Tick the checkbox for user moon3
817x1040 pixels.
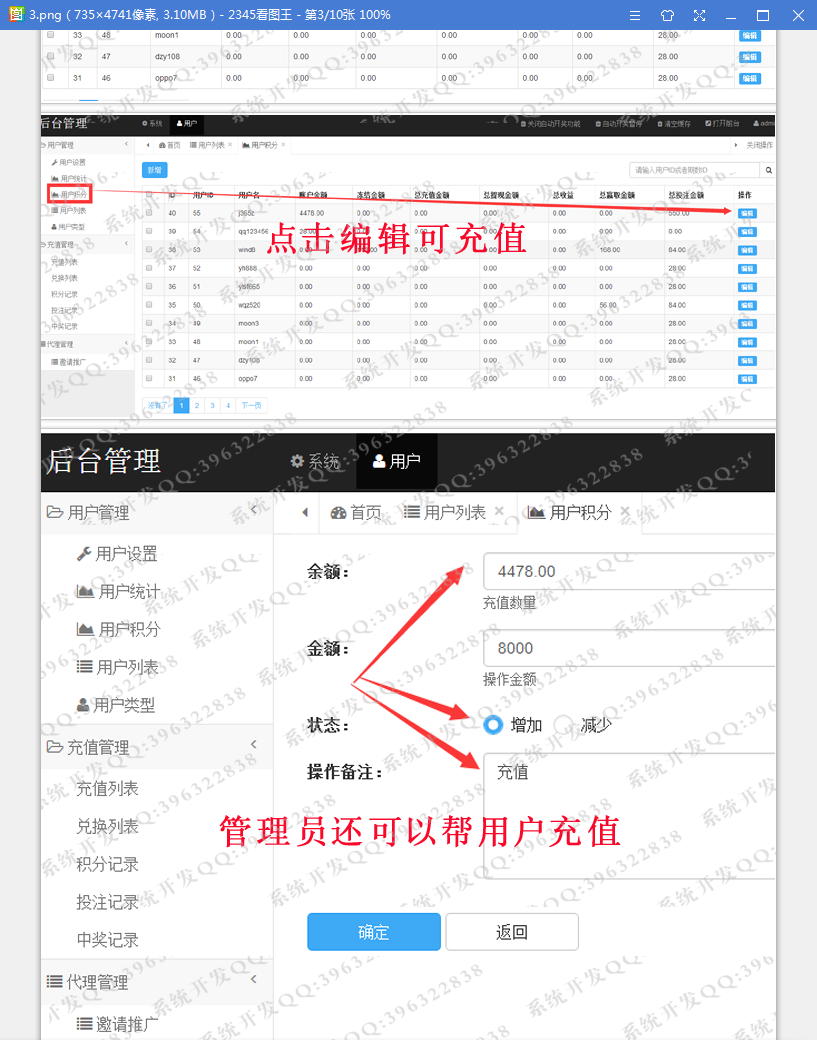click(x=149, y=324)
